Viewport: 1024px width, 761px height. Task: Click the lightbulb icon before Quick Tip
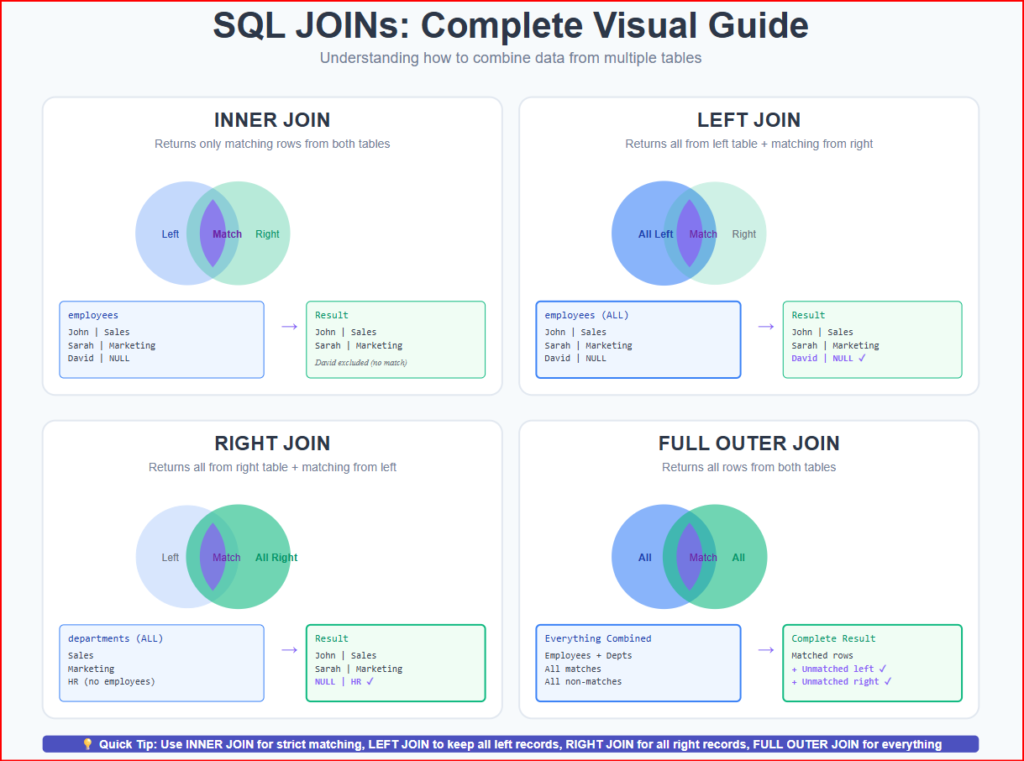(88, 744)
